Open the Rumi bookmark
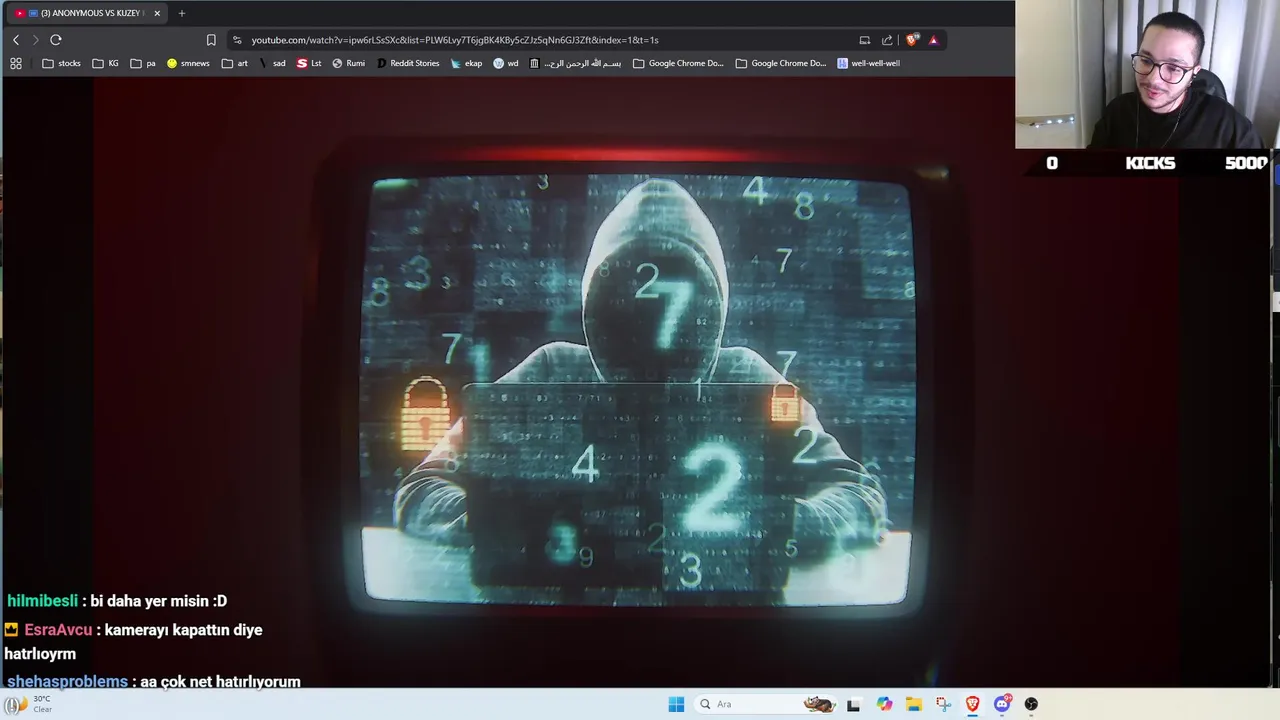The width and height of the screenshot is (1280, 720). [x=348, y=63]
